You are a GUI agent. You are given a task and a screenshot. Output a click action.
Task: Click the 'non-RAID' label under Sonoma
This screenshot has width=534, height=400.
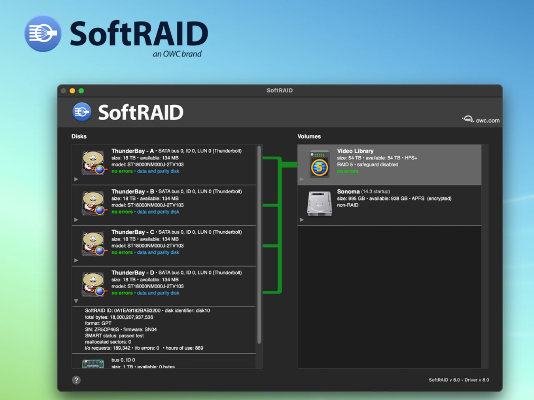(x=347, y=205)
